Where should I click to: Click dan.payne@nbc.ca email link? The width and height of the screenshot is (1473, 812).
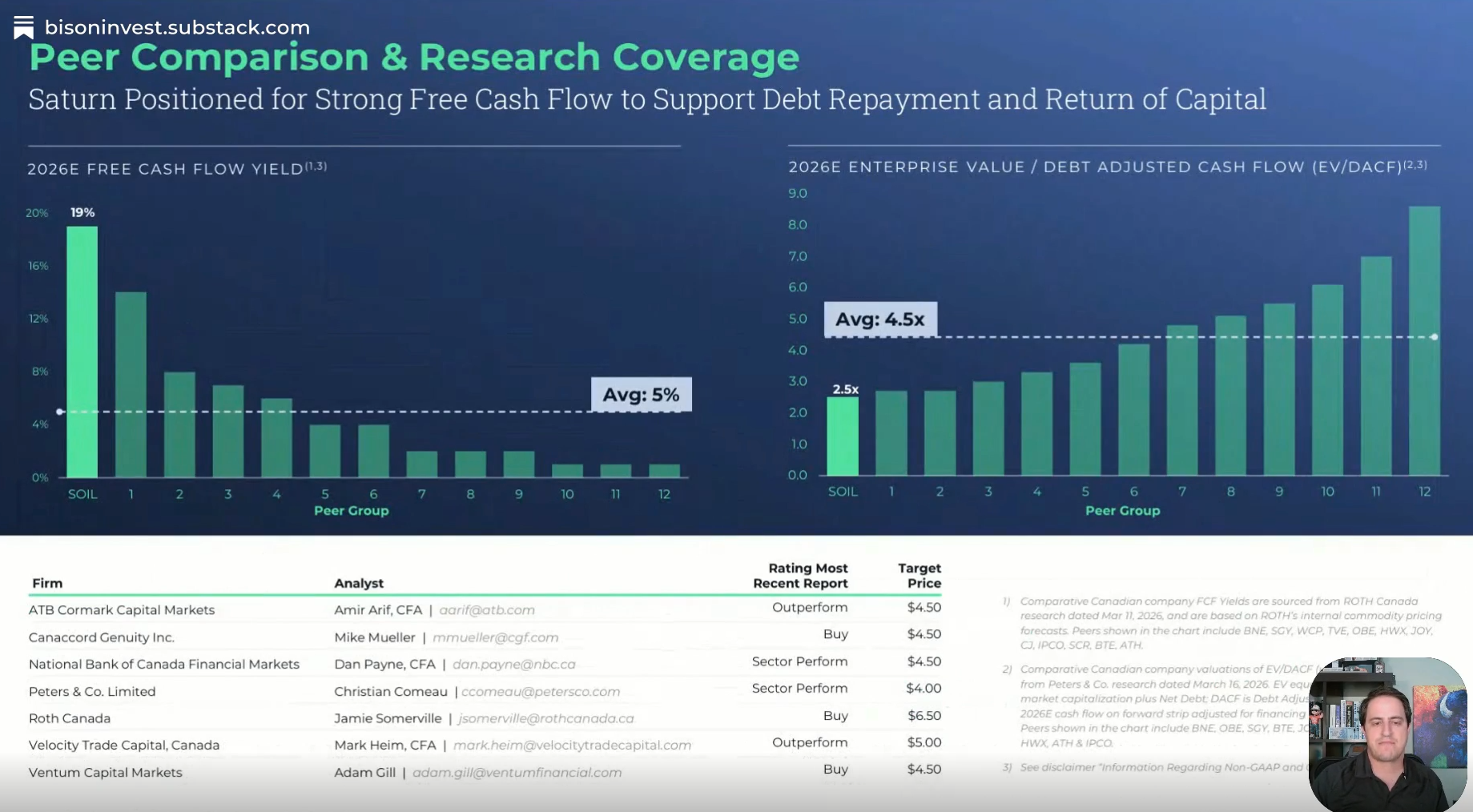pyautogui.click(x=513, y=665)
